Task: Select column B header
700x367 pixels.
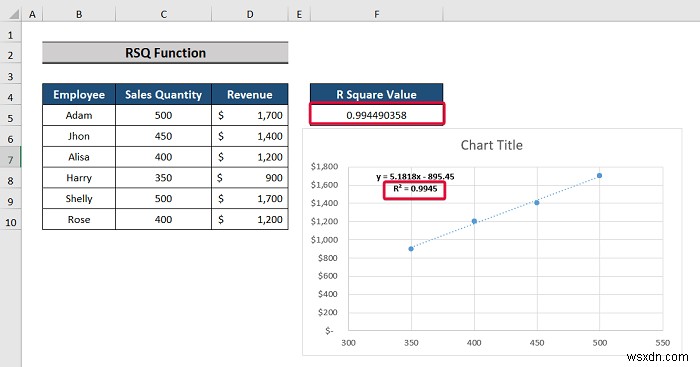Action: tap(79, 15)
